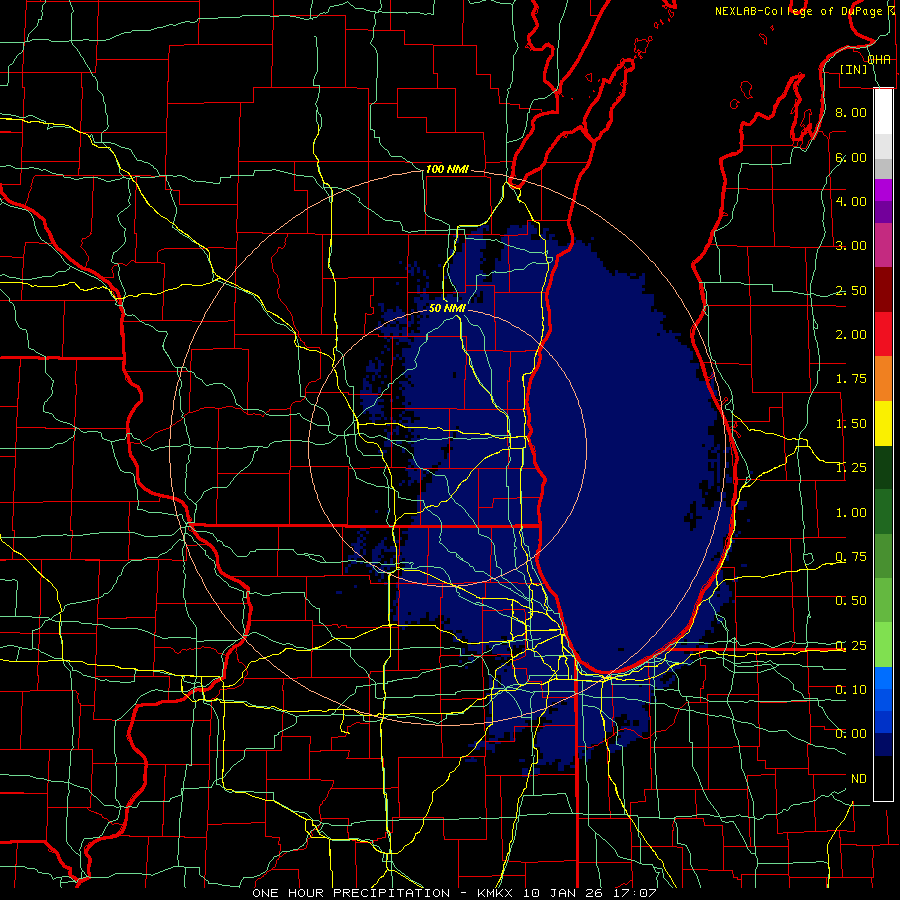
Task: Click the 0.50 legend value
Action: [851, 601]
